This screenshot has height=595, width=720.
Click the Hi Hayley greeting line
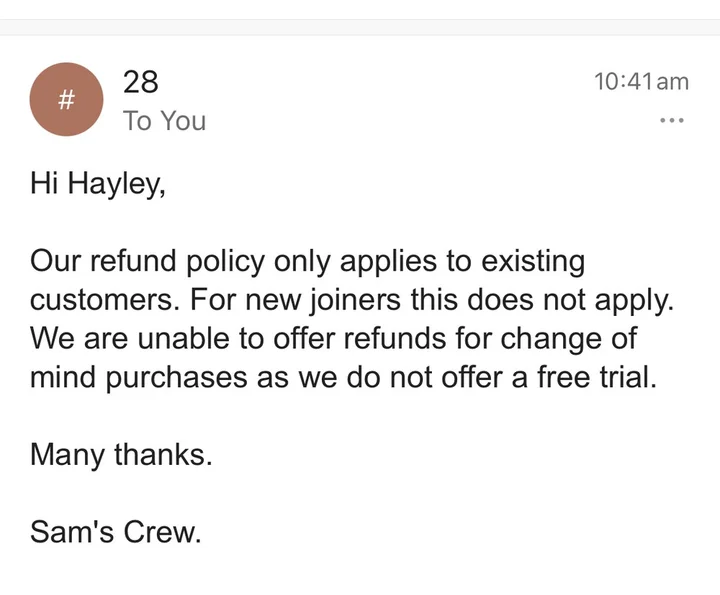pyautogui.click(x=97, y=184)
